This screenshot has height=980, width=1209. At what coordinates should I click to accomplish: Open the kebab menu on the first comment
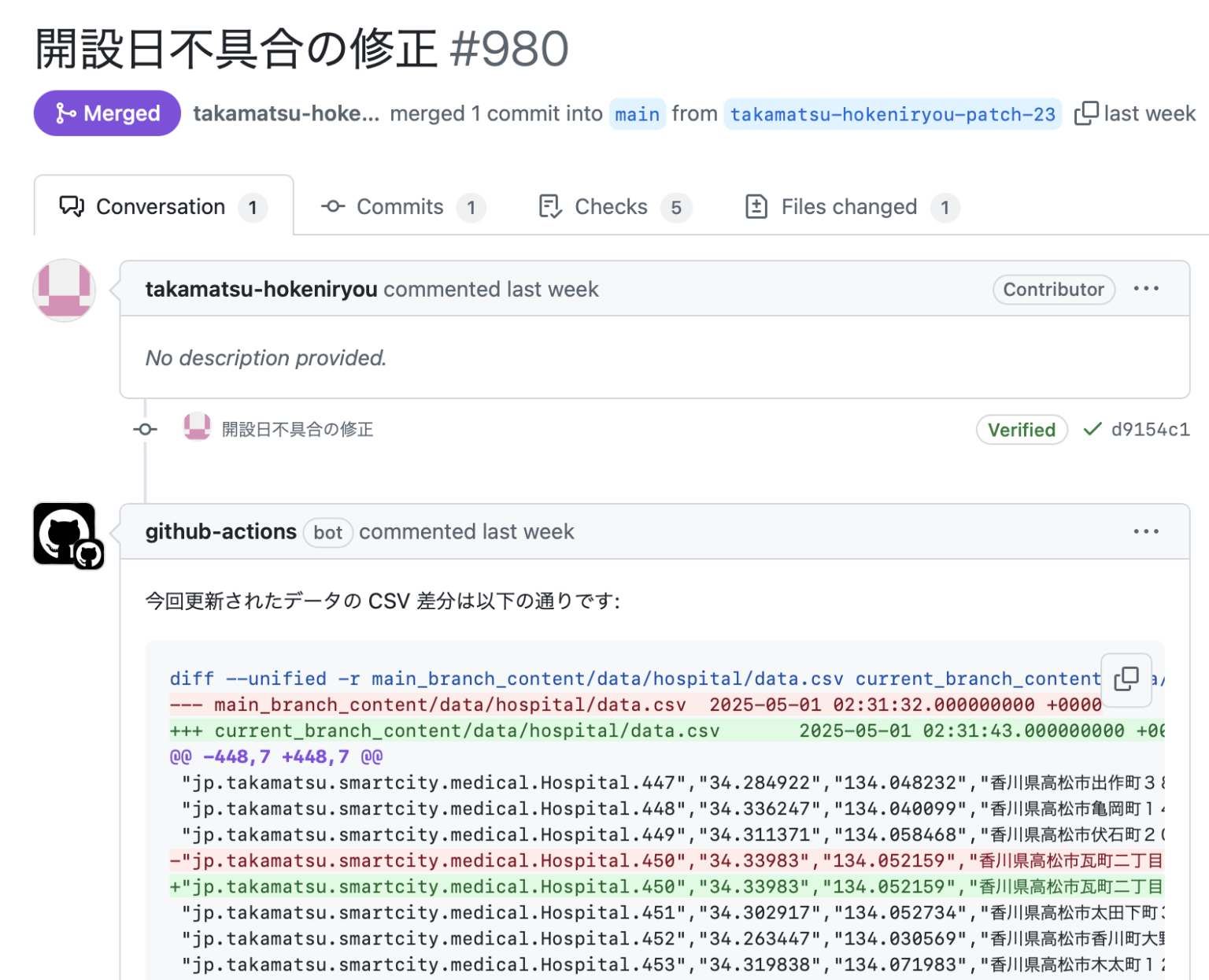[x=1146, y=289]
